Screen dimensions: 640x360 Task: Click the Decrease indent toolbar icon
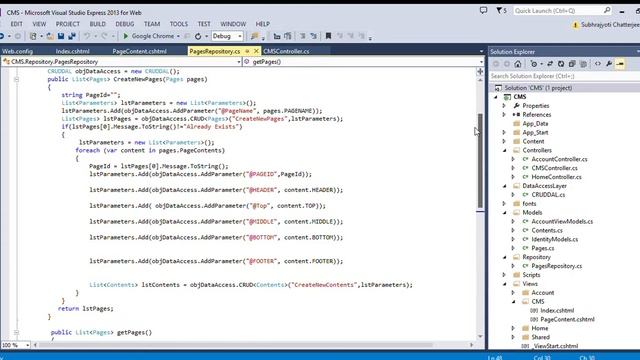302,36
